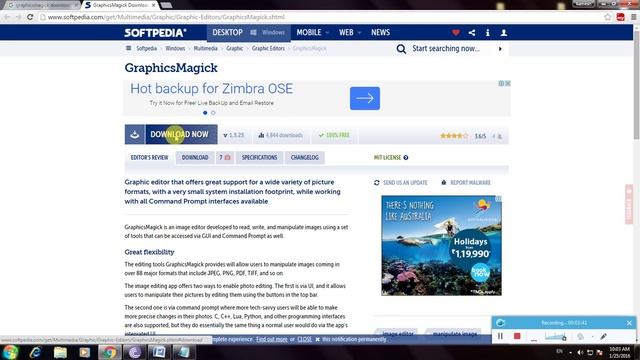
Task: Click the DOWNLOAD NOW button
Action: click(181, 134)
